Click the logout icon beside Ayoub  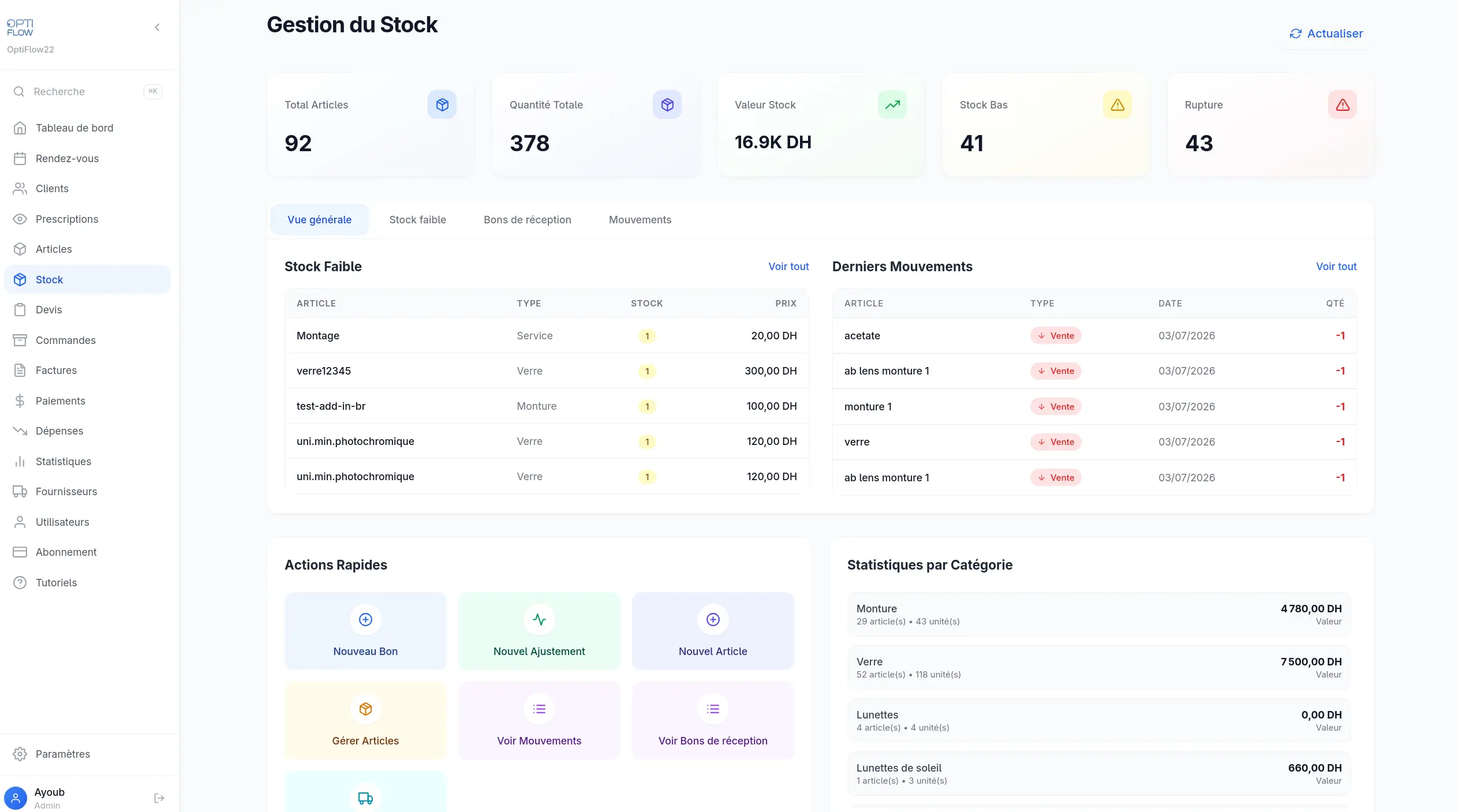(x=159, y=798)
